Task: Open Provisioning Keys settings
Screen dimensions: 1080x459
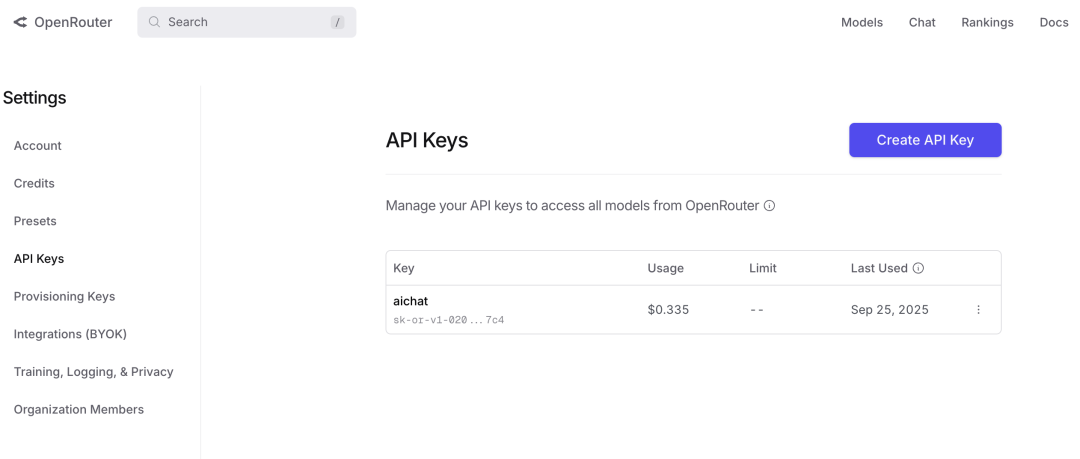Action: coord(64,296)
